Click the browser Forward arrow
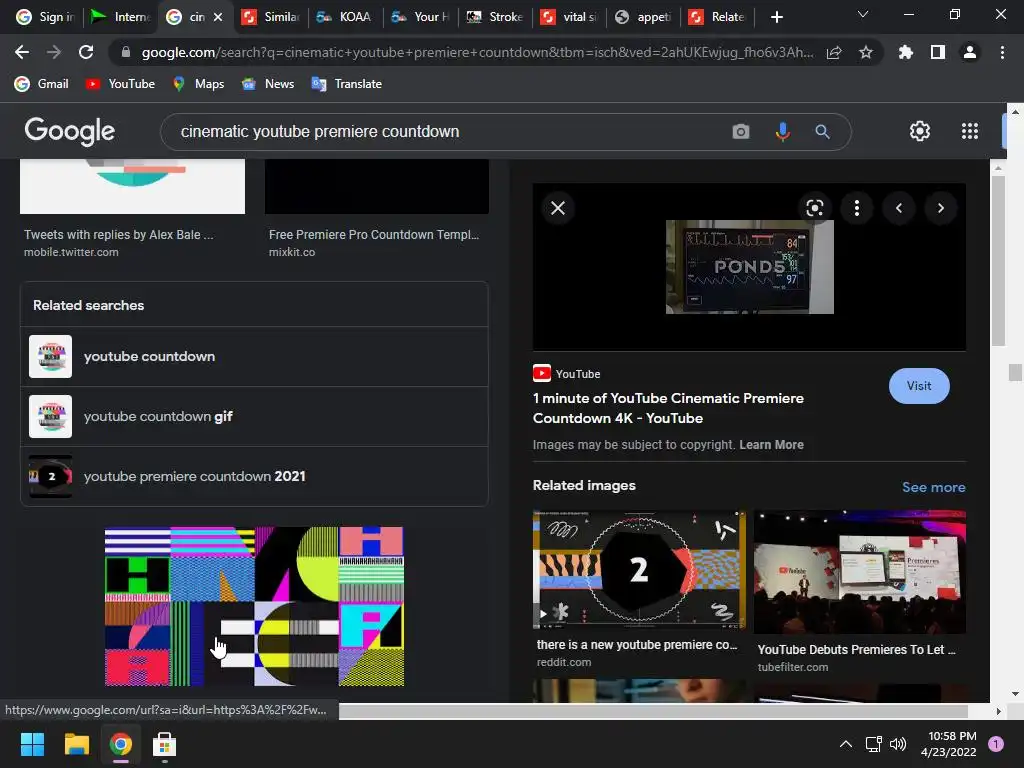This screenshot has width=1024, height=768. (x=54, y=52)
